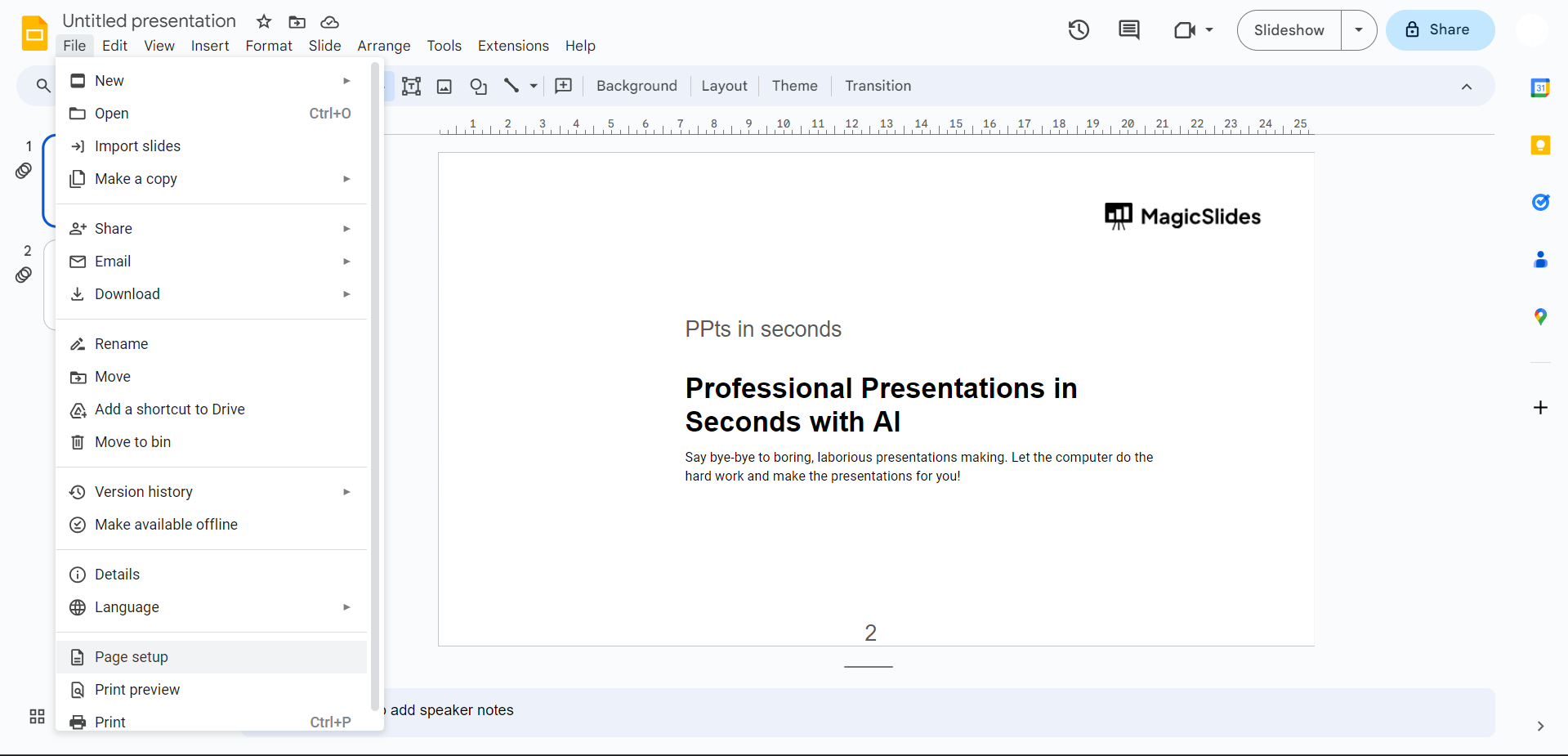Expand Slideshow options dropdown arrow
Viewport: 1568px width, 756px height.
click(x=1359, y=30)
